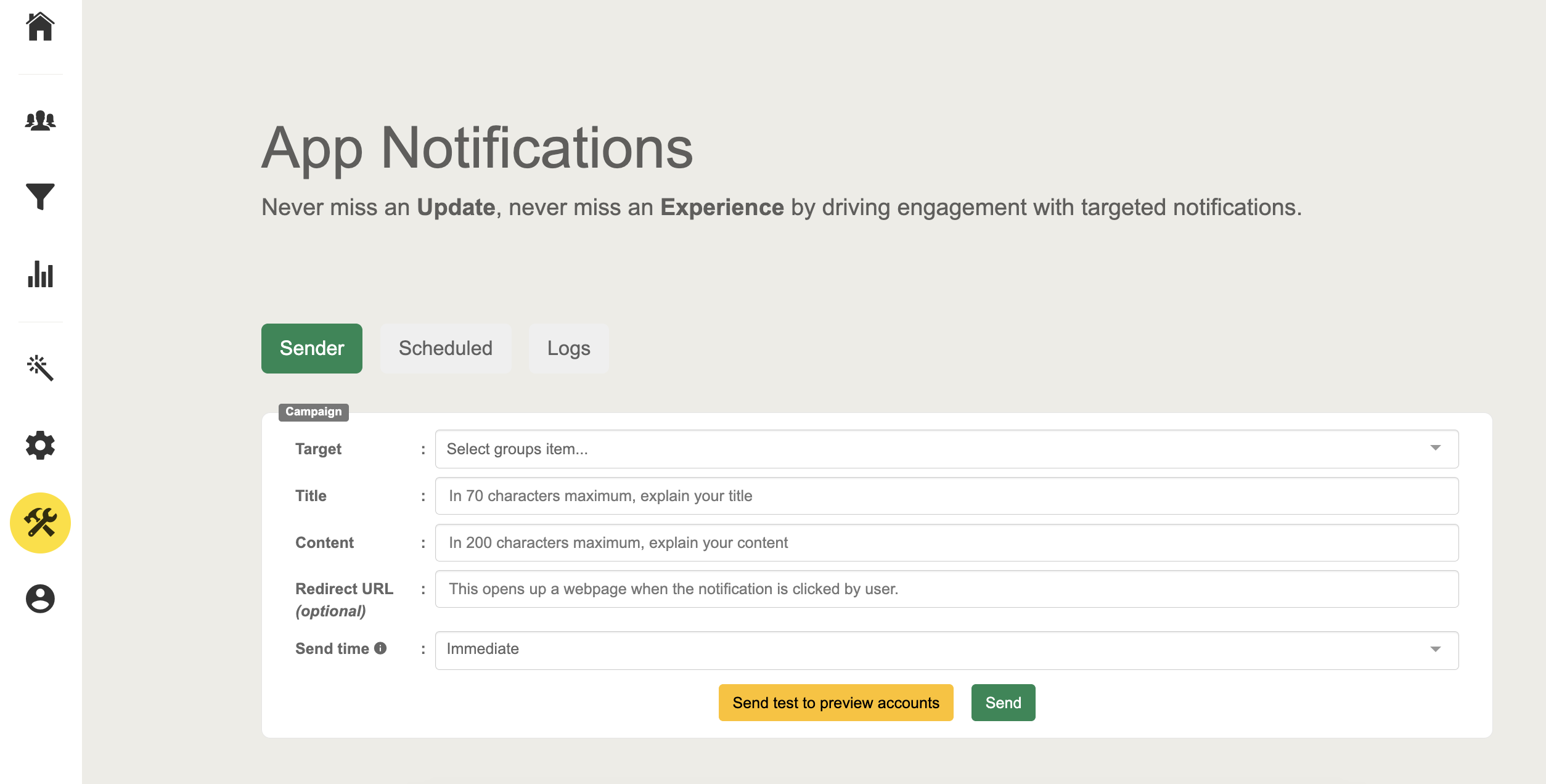
Task: Click the Target dropdown arrow
Action: tap(1435, 448)
